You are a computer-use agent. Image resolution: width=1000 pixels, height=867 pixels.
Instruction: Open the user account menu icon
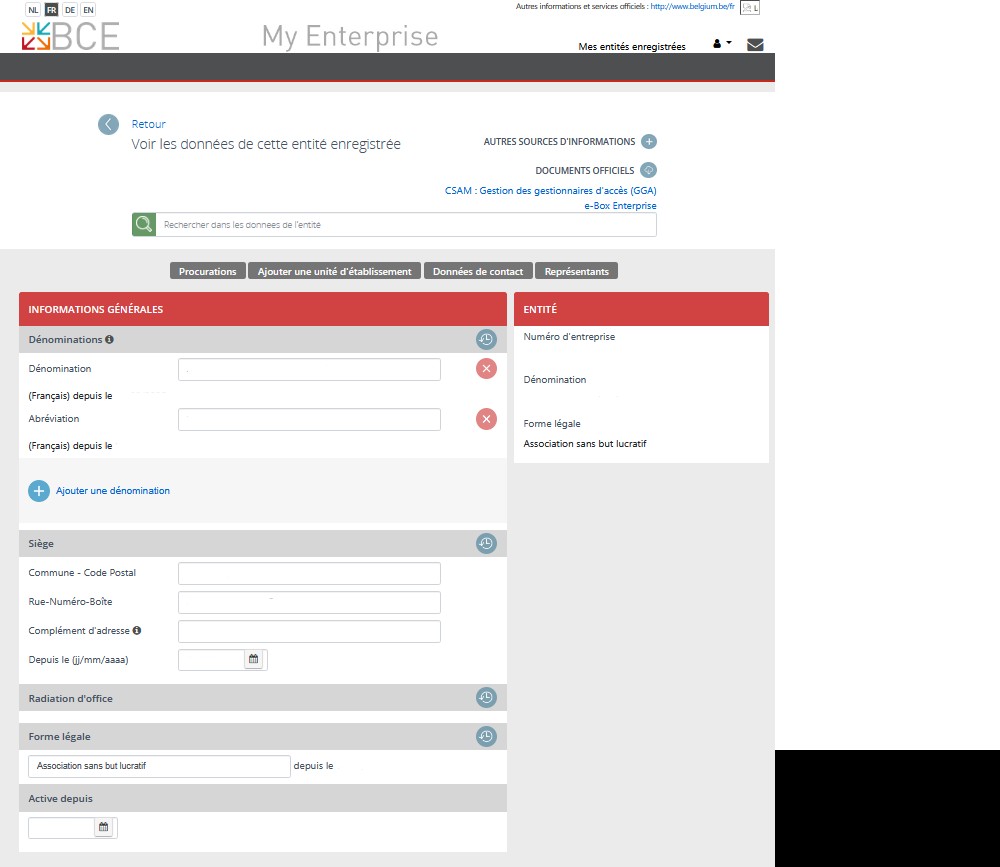(x=721, y=44)
